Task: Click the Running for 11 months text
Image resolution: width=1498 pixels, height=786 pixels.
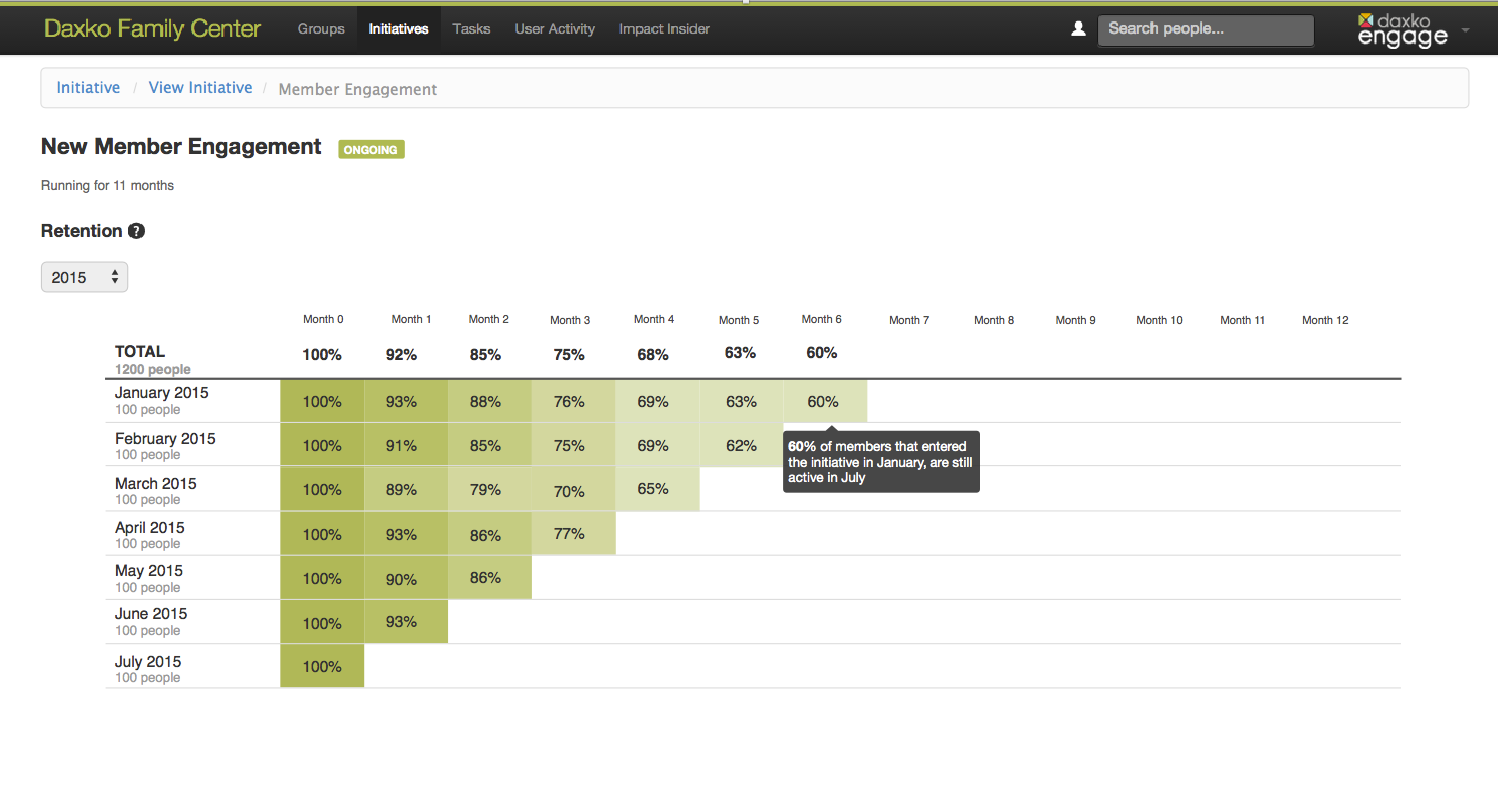Action: [x=107, y=186]
